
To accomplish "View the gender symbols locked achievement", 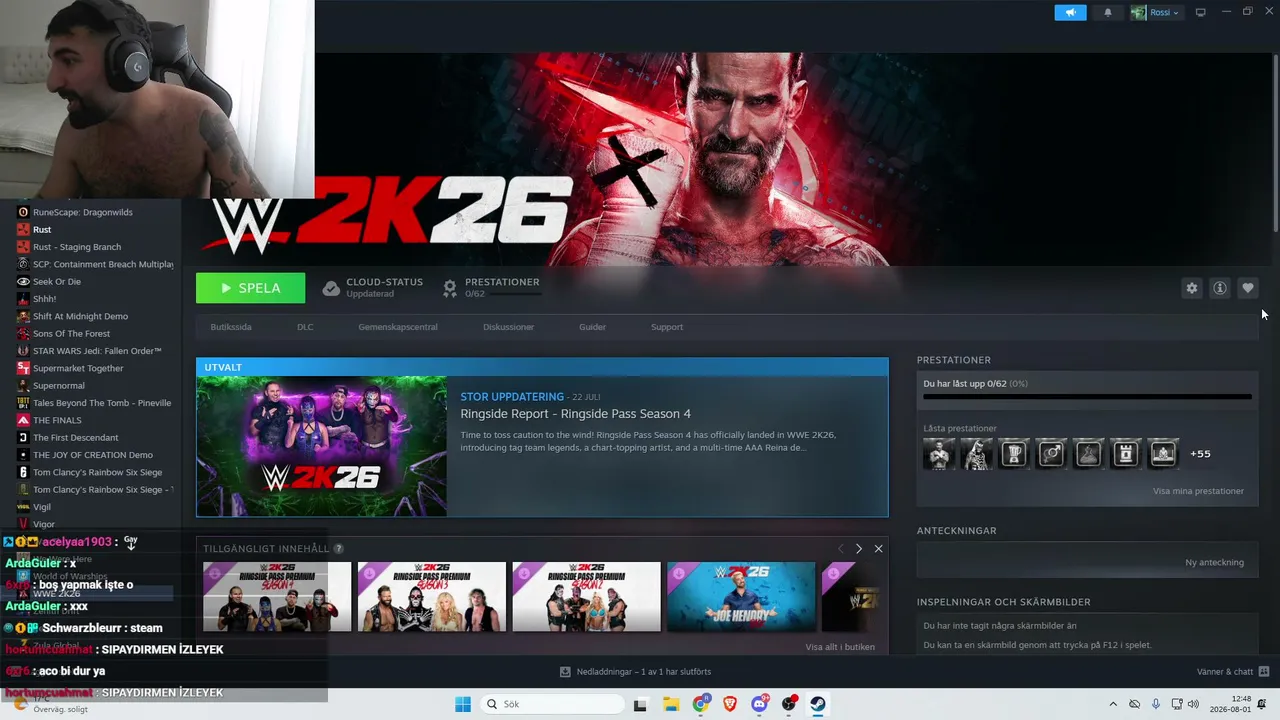I will (x=1051, y=454).
